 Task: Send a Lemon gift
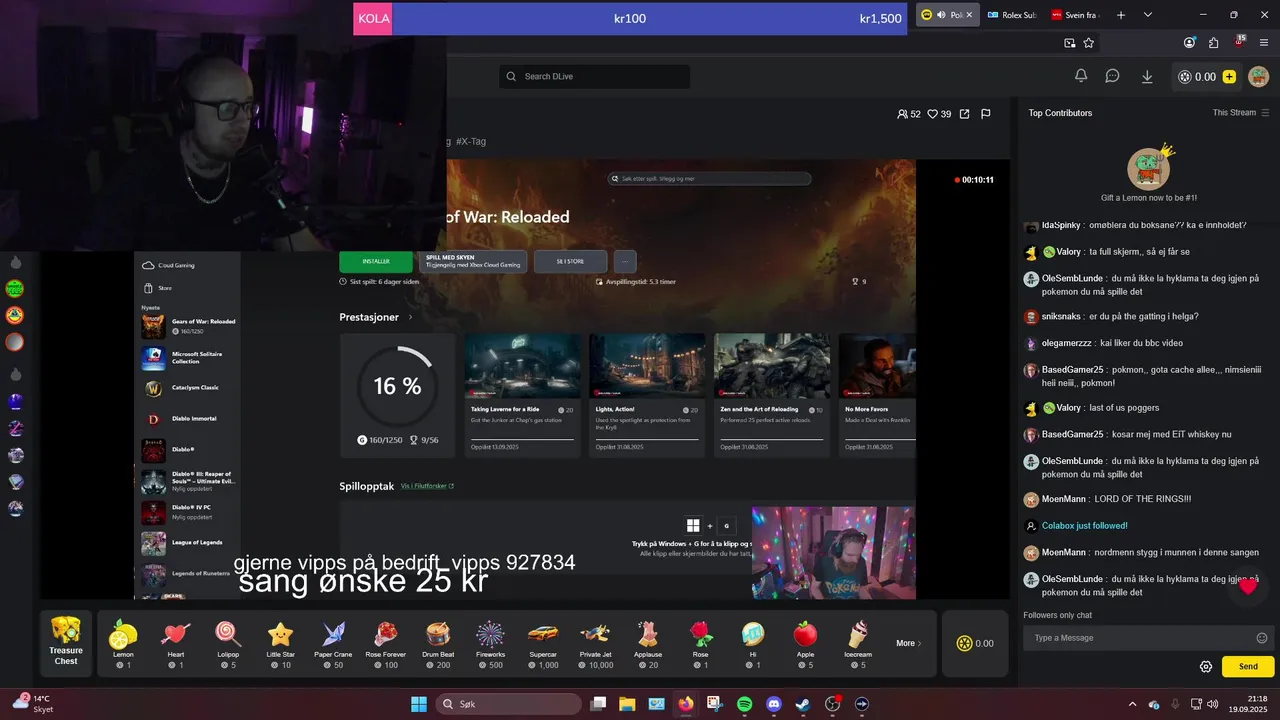click(x=123, y=643)
